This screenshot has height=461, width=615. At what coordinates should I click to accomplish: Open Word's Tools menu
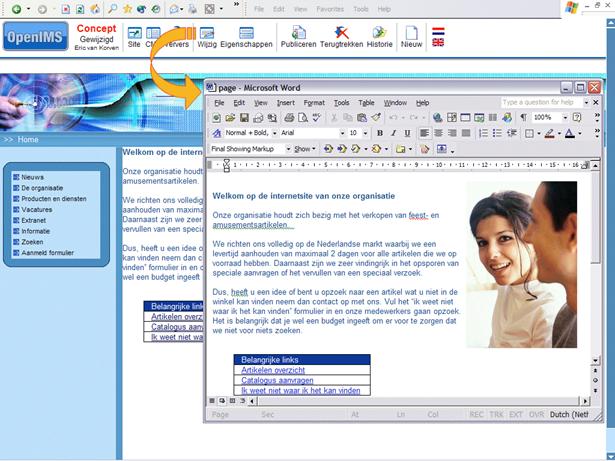pyautogui.click(x=342, y=103)
